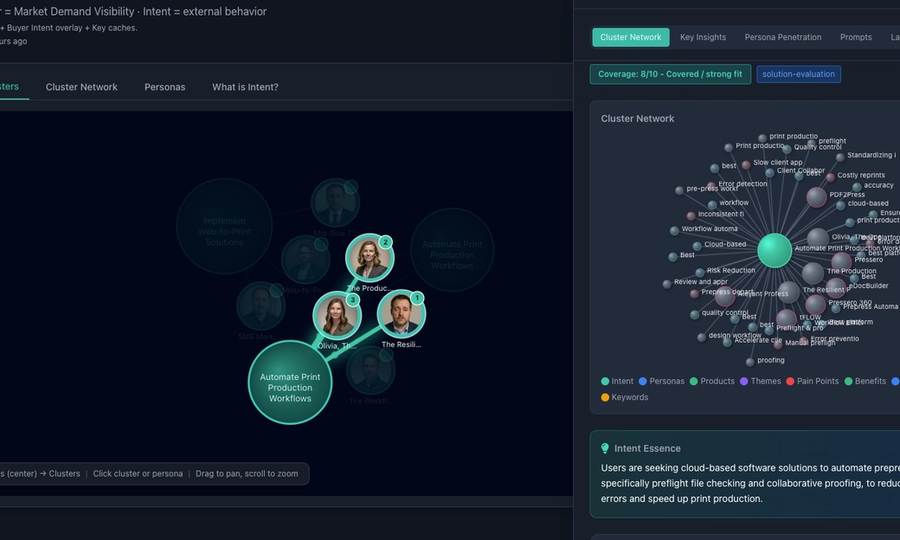
Task: Open the Cluster Network tab in the main view
Action: 82,87
